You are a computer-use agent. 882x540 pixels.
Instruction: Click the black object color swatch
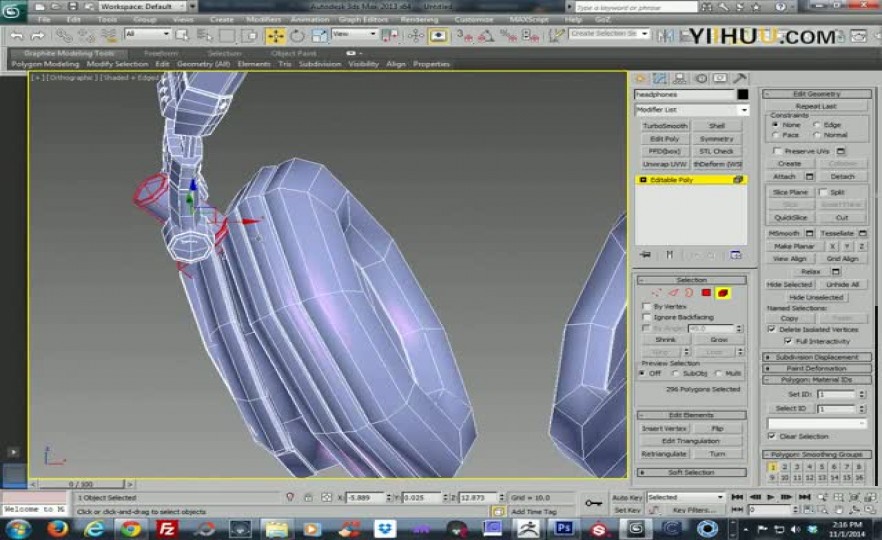point(742,94)
